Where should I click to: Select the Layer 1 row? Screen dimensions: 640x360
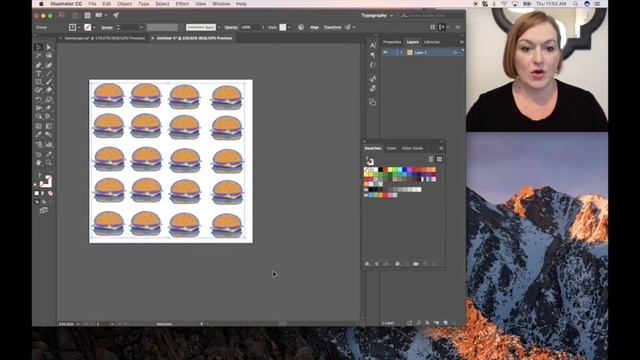point(422,53)
